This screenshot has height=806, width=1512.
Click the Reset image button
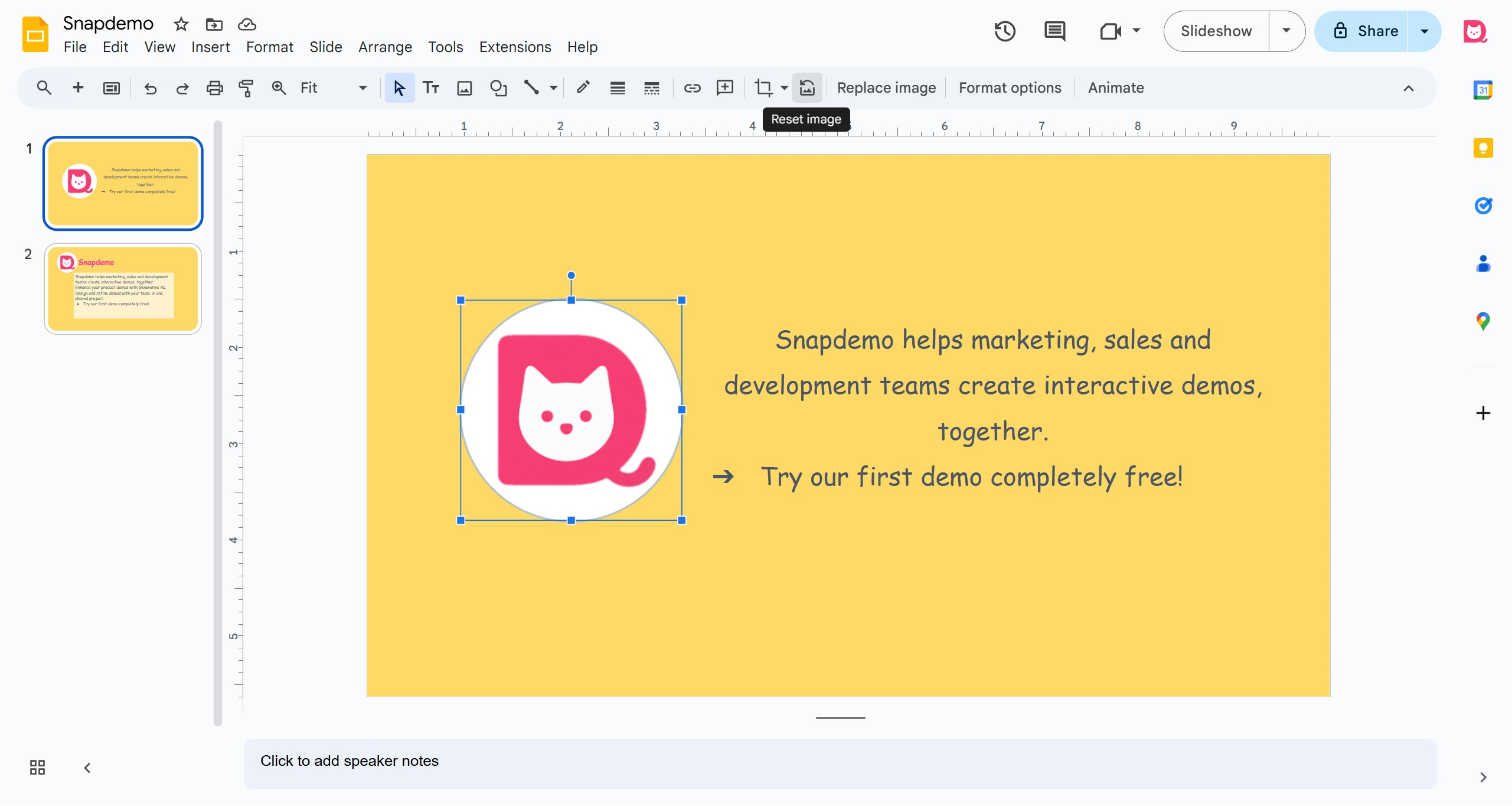pos(807,88)
